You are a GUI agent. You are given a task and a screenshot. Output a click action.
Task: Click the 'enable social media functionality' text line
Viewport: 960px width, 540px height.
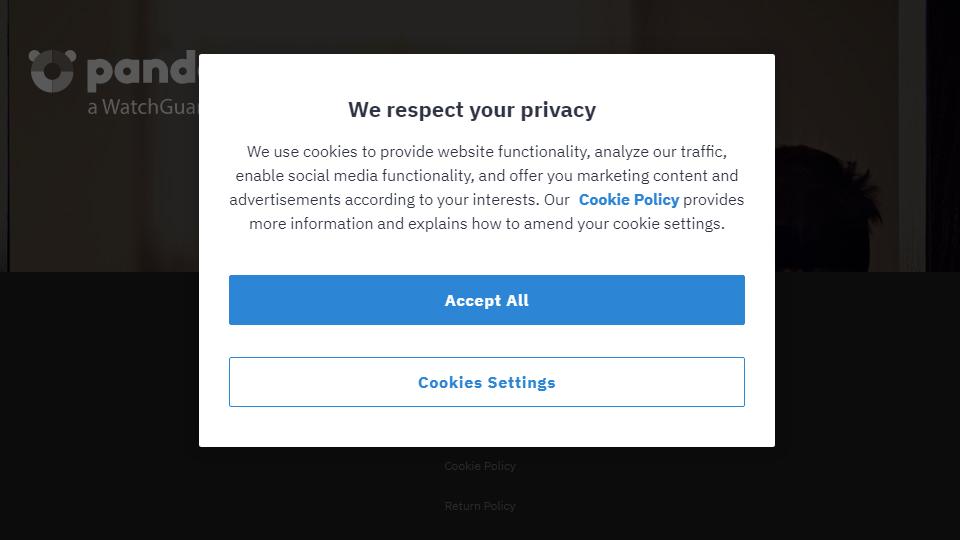(x=487, y=176)
